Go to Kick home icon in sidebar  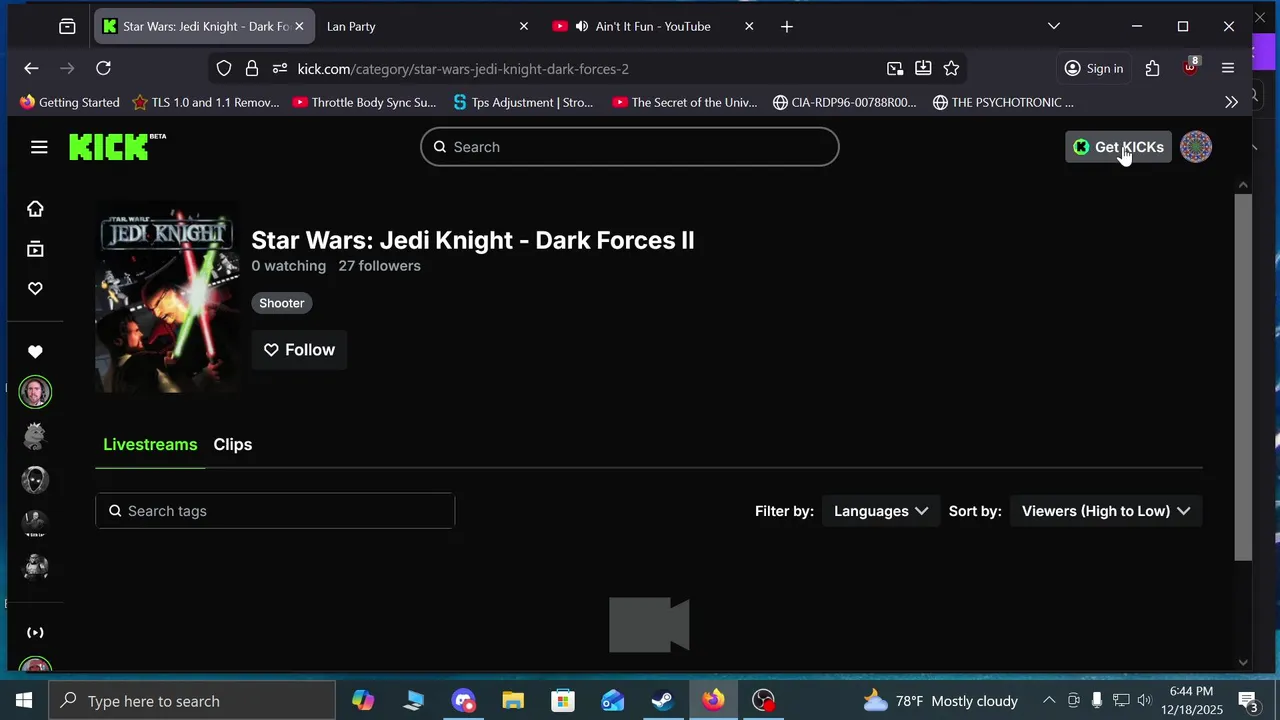click(x=35, y=209)
